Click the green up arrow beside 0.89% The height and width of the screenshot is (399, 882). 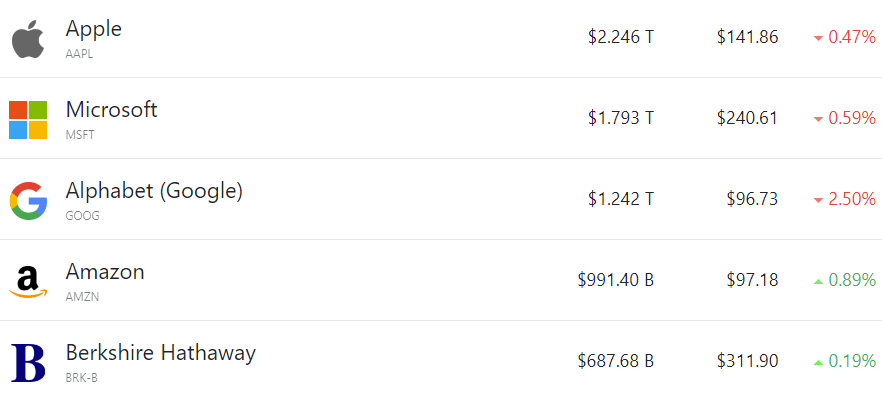tap(818, 281)
